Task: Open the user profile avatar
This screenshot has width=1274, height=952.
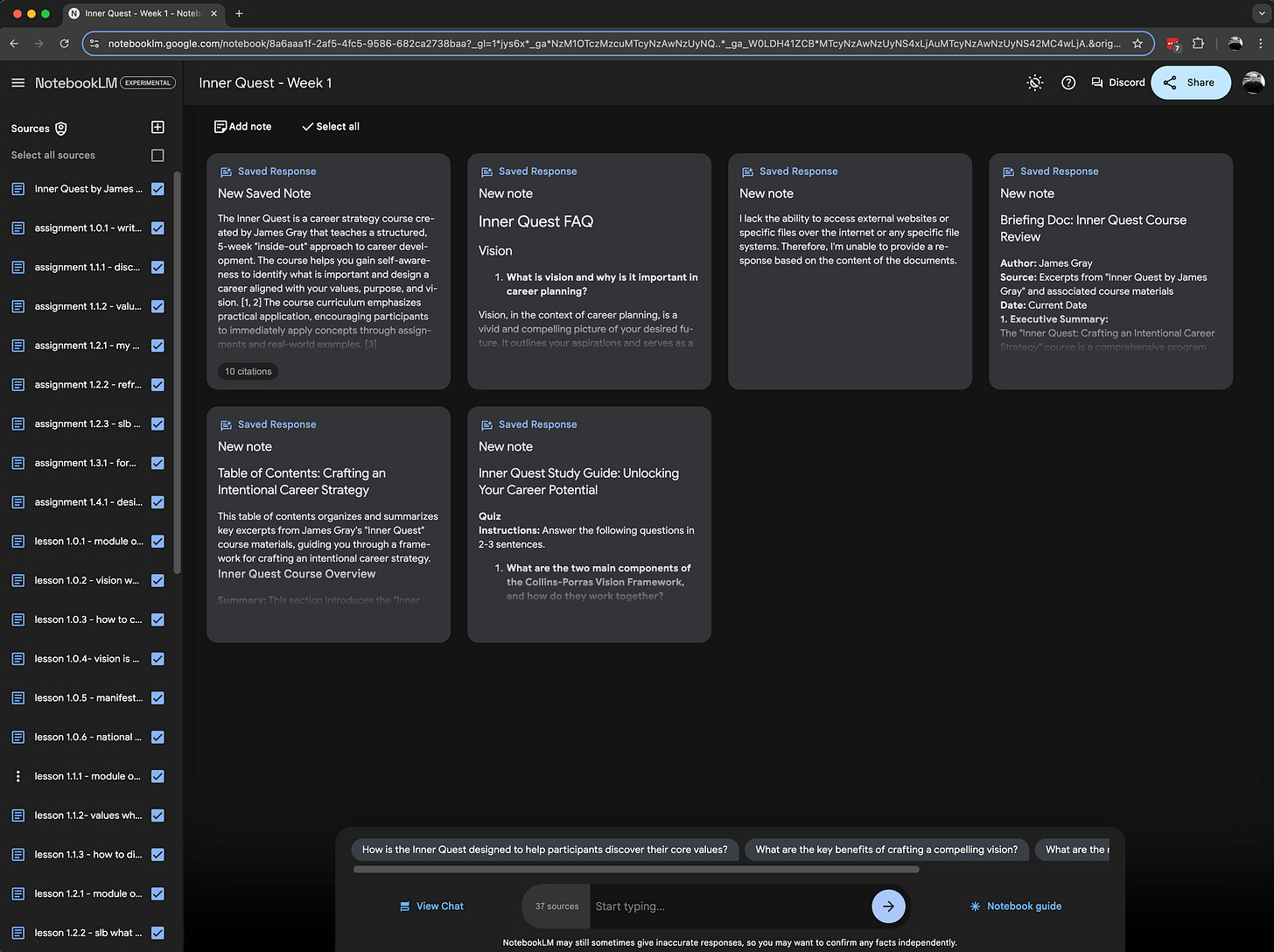Action: pyautogui.click(x=1253, y=82)
